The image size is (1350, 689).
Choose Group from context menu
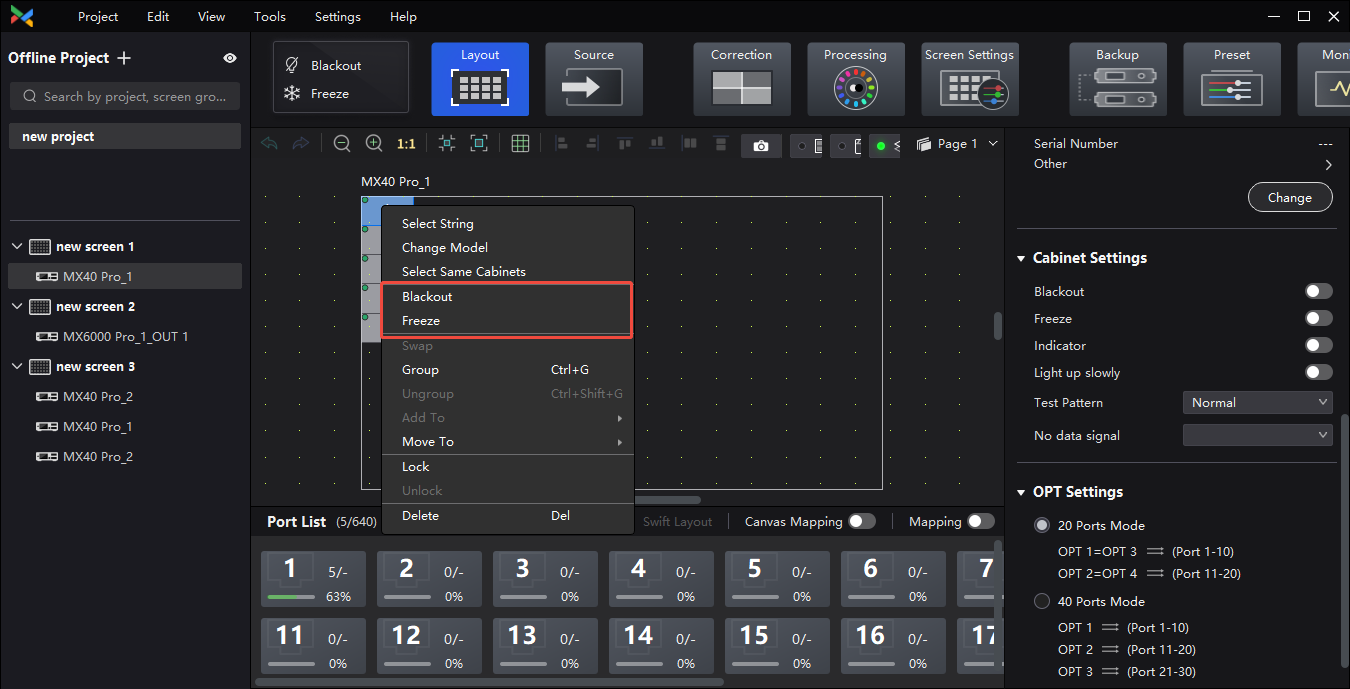click(x=508, y=369)
